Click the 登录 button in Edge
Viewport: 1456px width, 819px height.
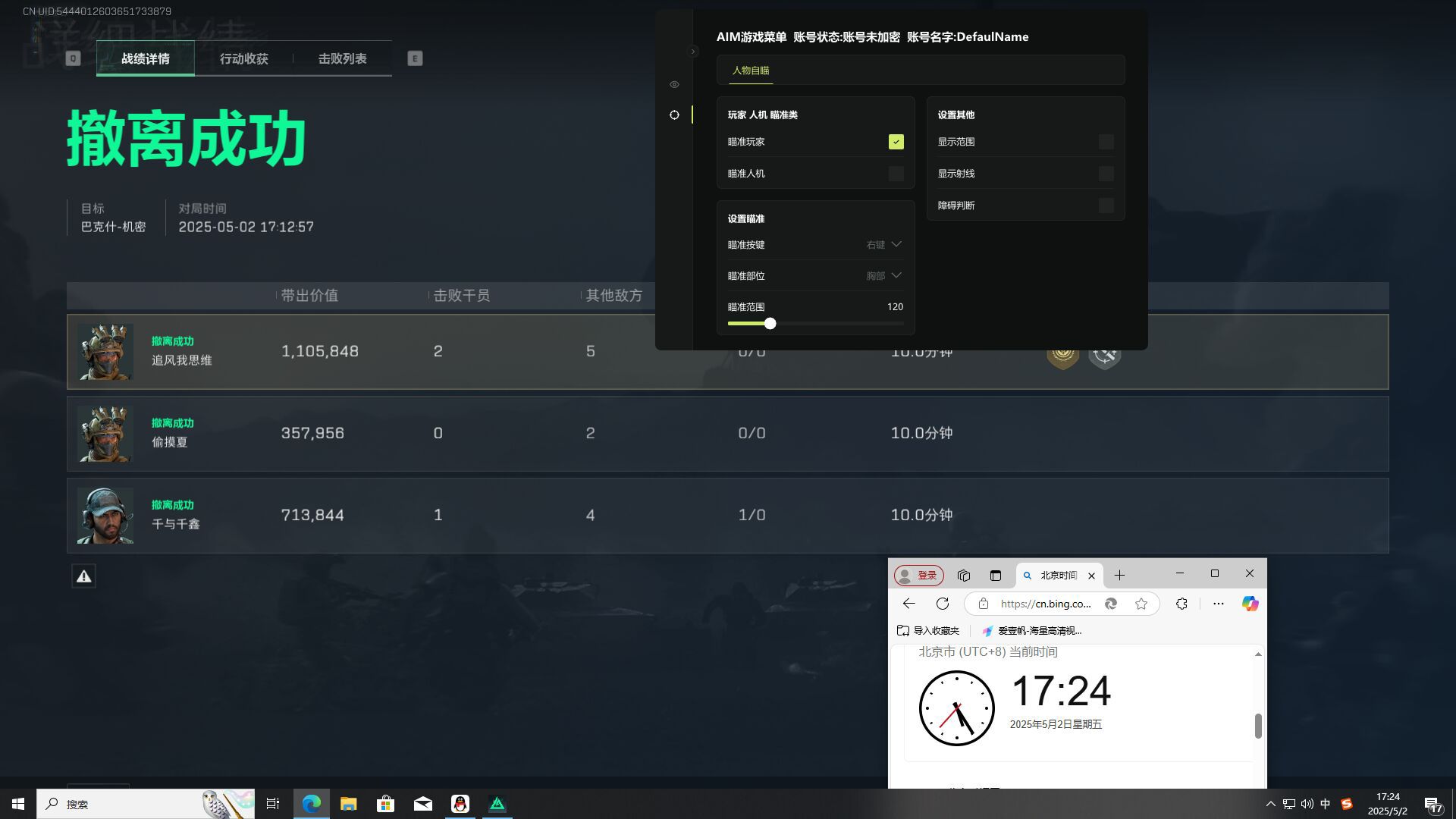pos(918,575)
